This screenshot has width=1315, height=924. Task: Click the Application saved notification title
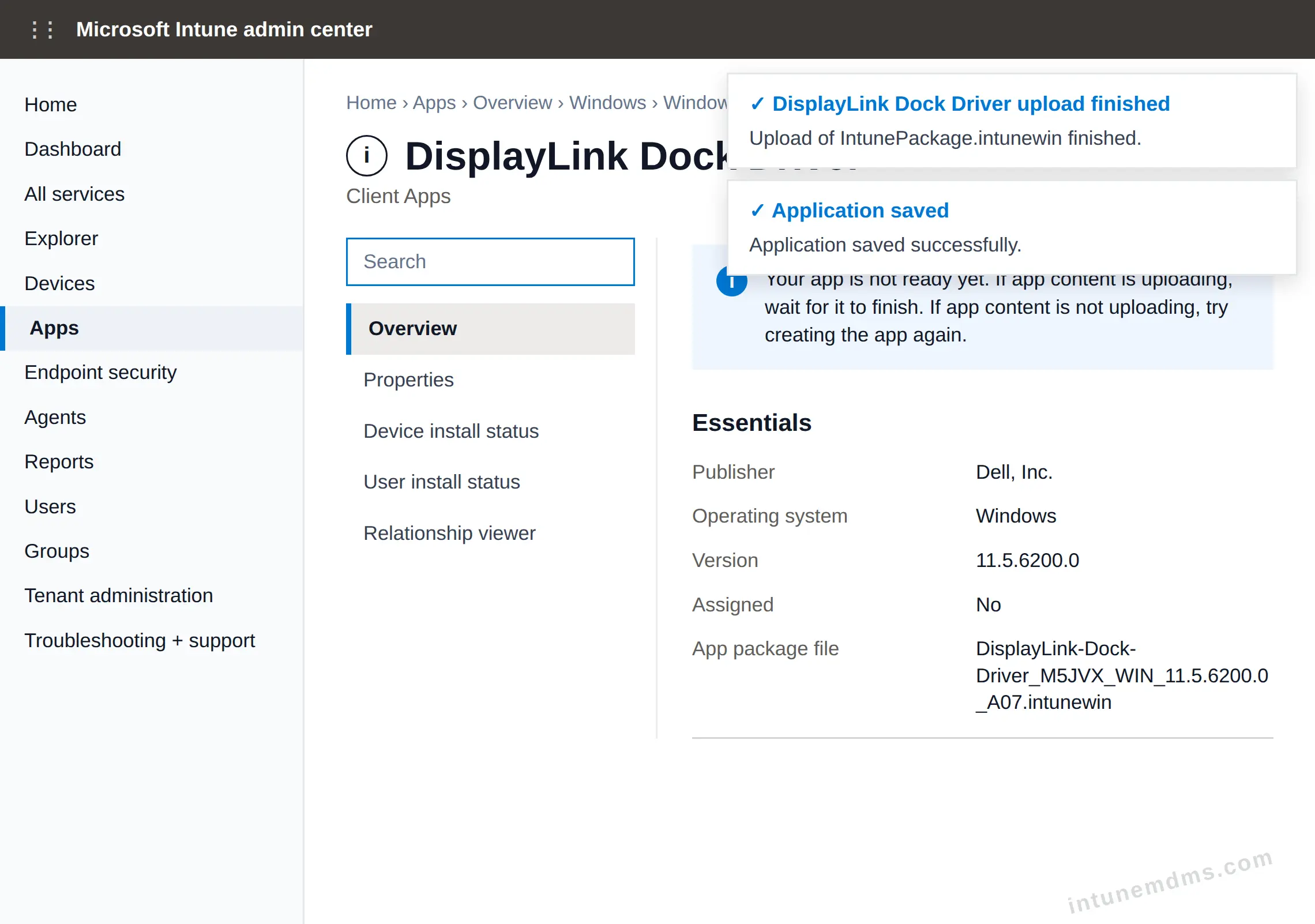click(860, 211)
